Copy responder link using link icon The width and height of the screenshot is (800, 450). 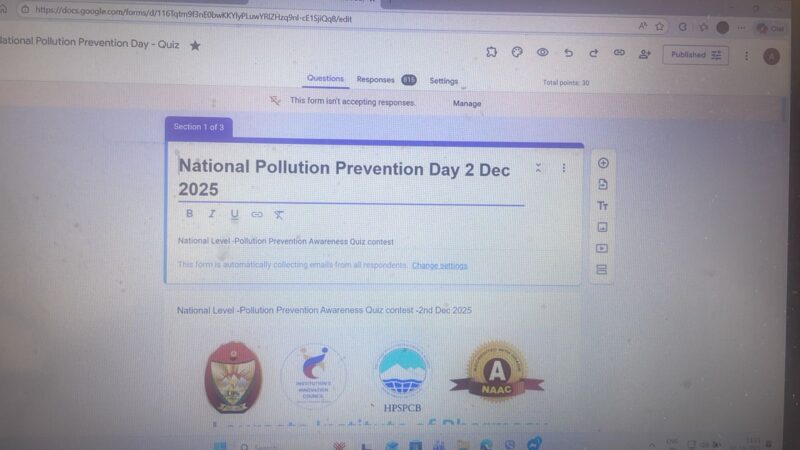[619, 53]
